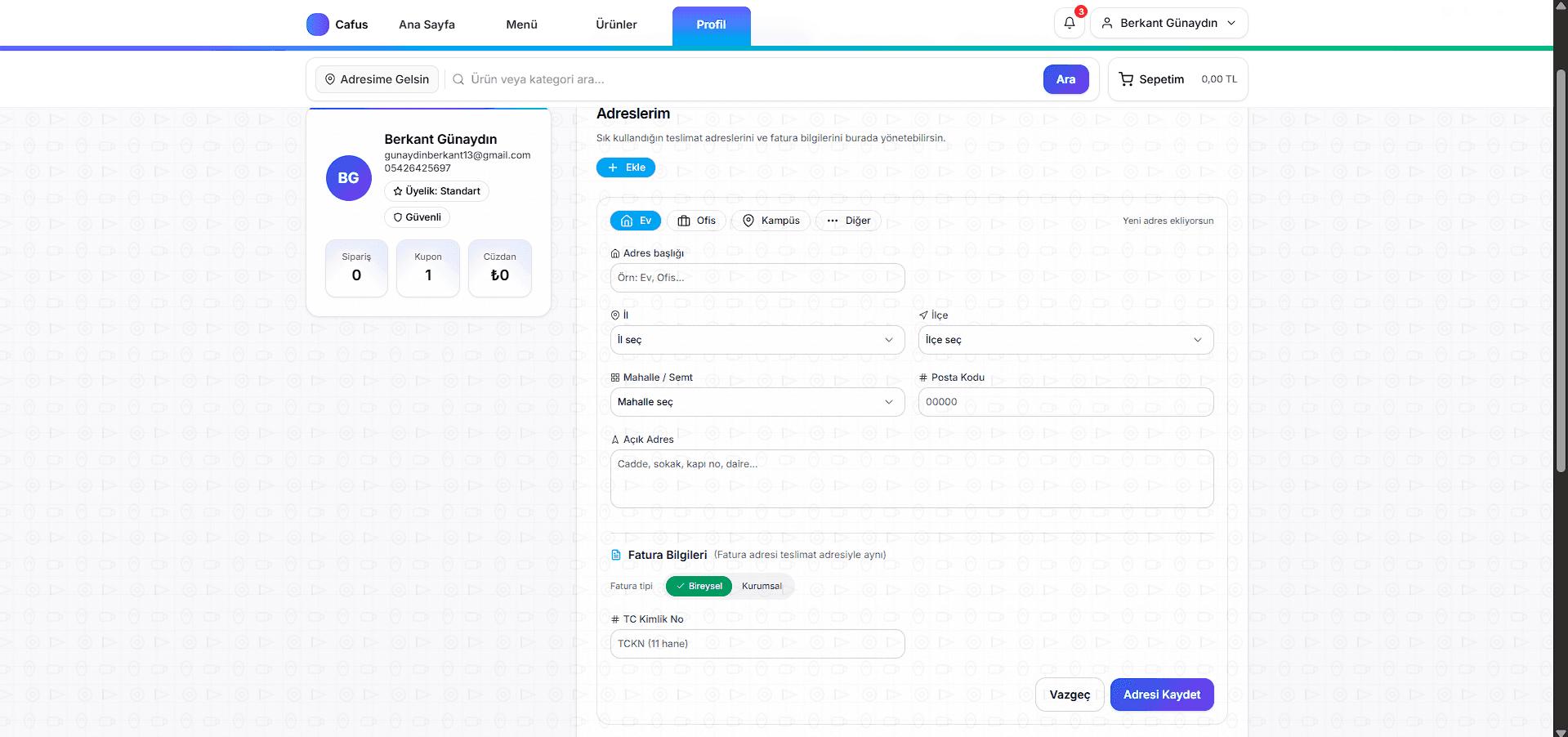Click the Adresi Kaydet button
Image resolution: width=1568 pixels, height=737 pixels.
1161,695
